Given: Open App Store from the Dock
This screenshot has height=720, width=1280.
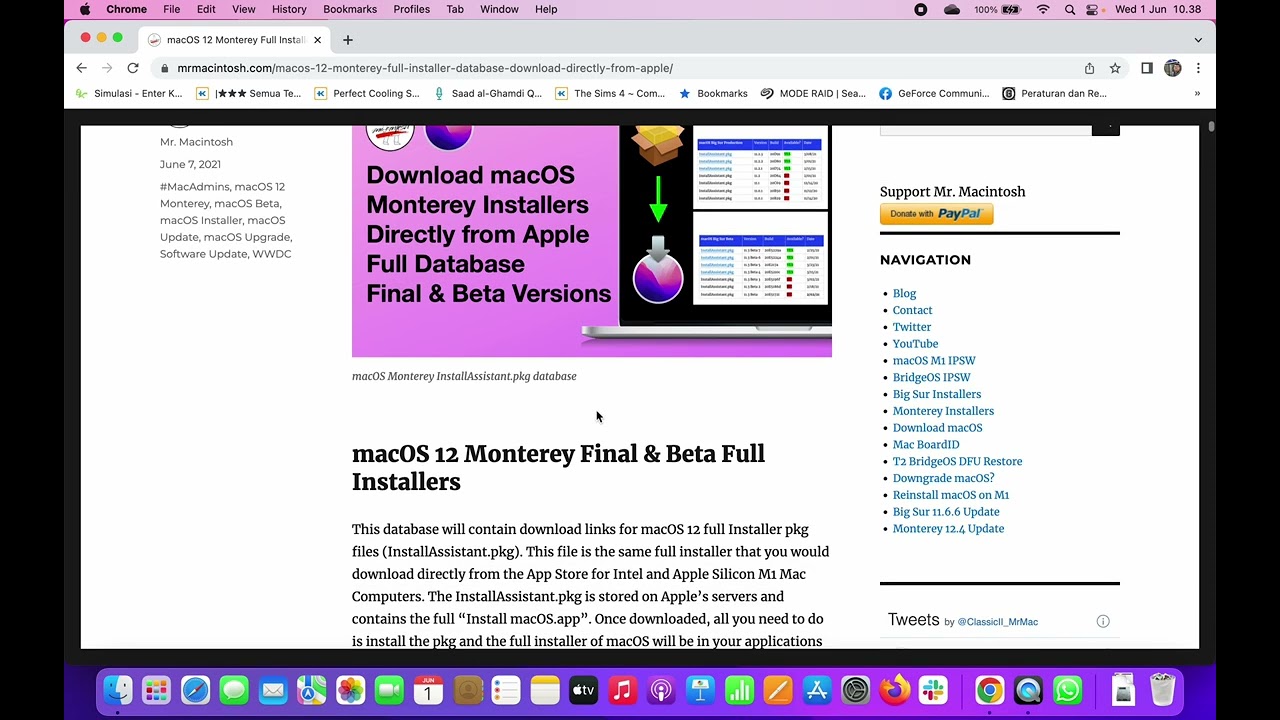Looking at the screenshot, I should click(817, 690).
